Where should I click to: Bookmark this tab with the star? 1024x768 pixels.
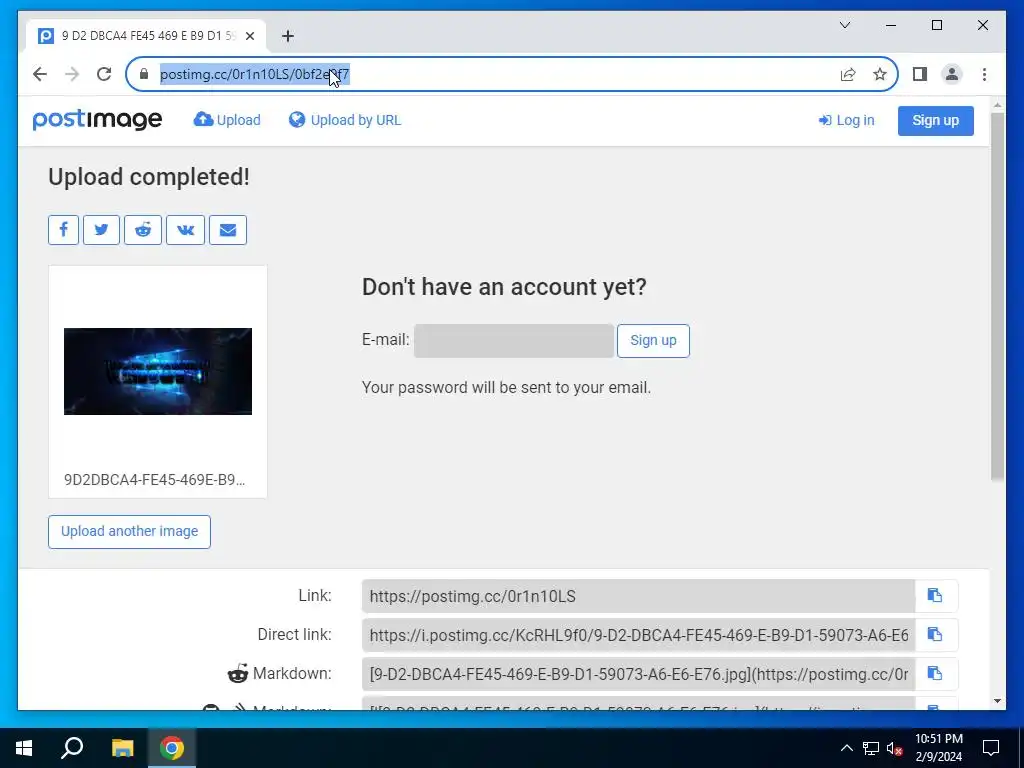tap(880, 74)
